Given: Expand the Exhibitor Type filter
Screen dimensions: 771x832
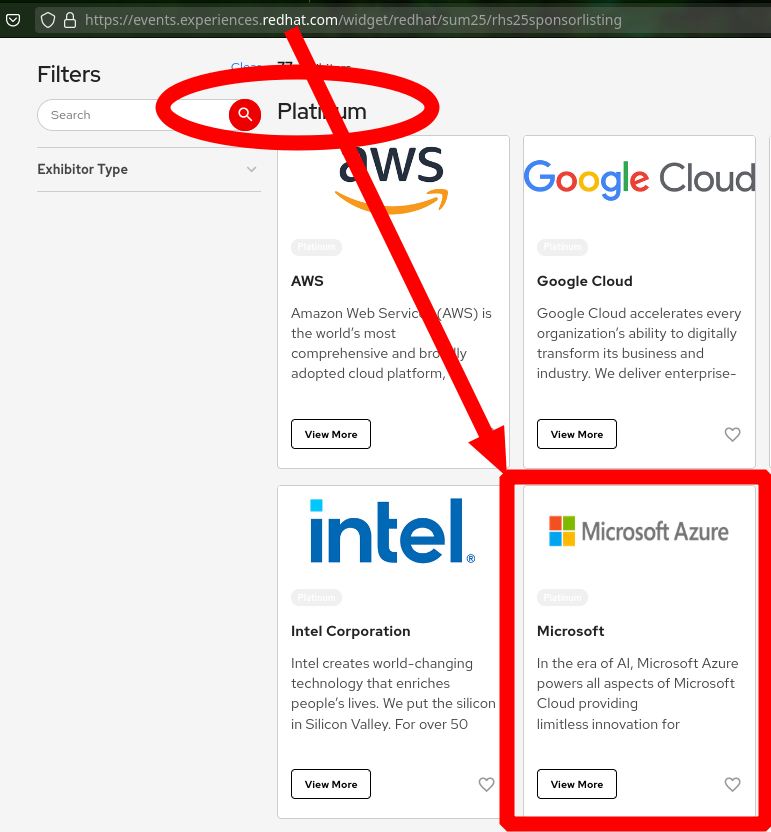Looking at the screenshot, I should click(x=149, y=169).
